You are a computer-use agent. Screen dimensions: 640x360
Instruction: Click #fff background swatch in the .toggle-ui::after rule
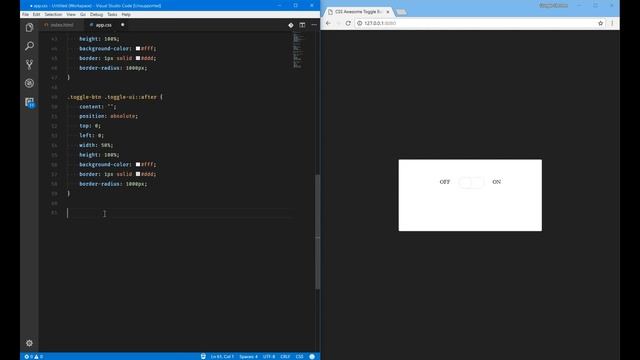coord(138,164)
